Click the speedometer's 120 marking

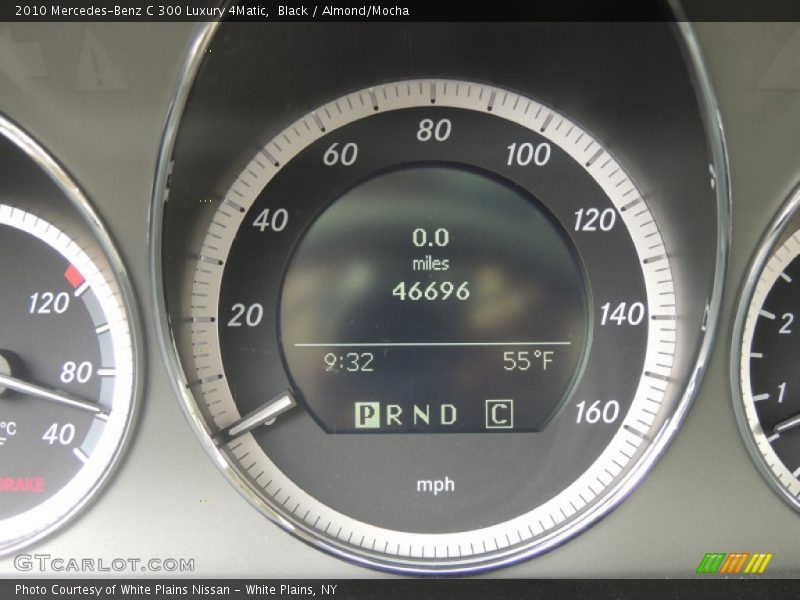(594, 220)
